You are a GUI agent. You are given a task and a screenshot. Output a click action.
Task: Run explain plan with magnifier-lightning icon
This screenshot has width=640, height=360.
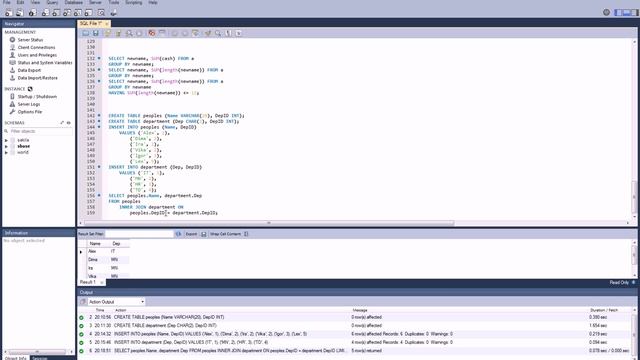click(129, 33)
